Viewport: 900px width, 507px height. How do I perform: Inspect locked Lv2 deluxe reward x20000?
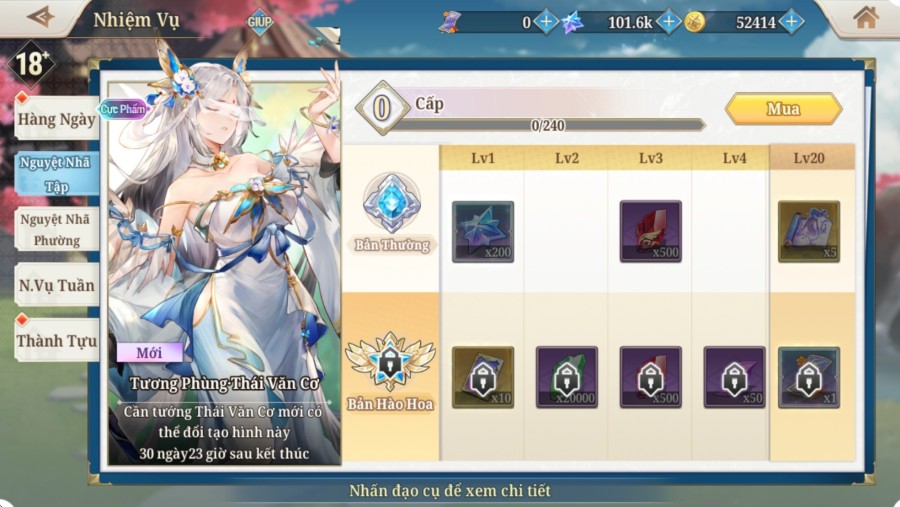click(567, 377)
